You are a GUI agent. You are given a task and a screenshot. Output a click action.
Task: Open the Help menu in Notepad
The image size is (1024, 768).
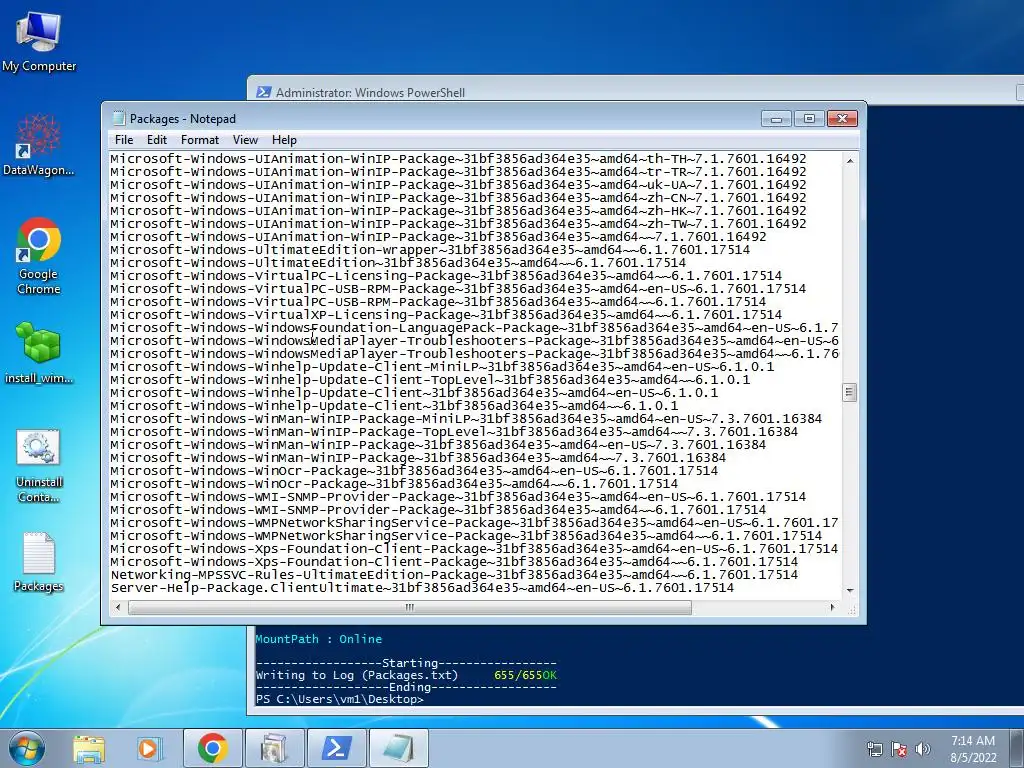pos(284,140)
